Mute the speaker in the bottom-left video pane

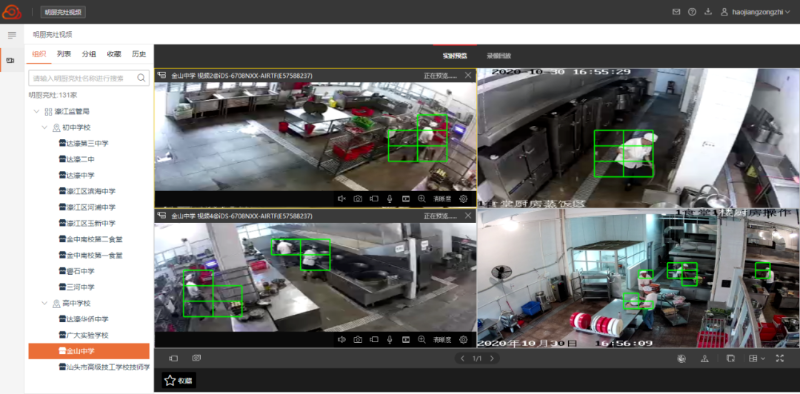pos(342,339)
